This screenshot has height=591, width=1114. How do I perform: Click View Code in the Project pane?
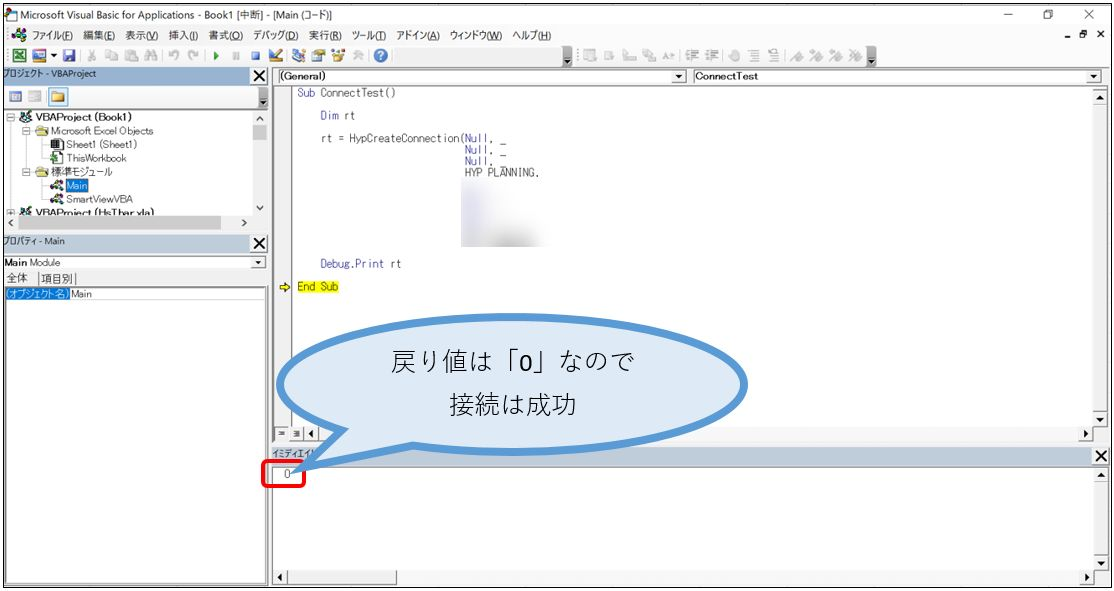[x=16, y=96]
